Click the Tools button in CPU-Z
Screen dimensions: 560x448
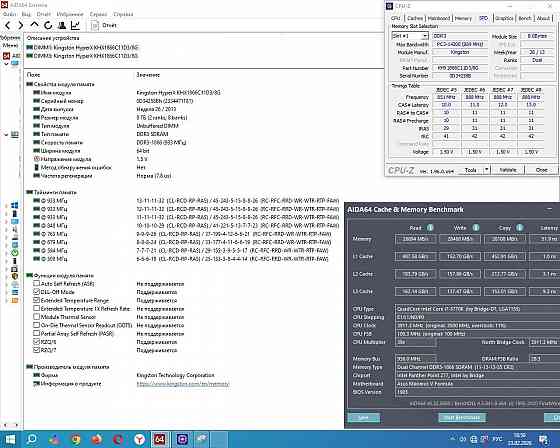470,170
